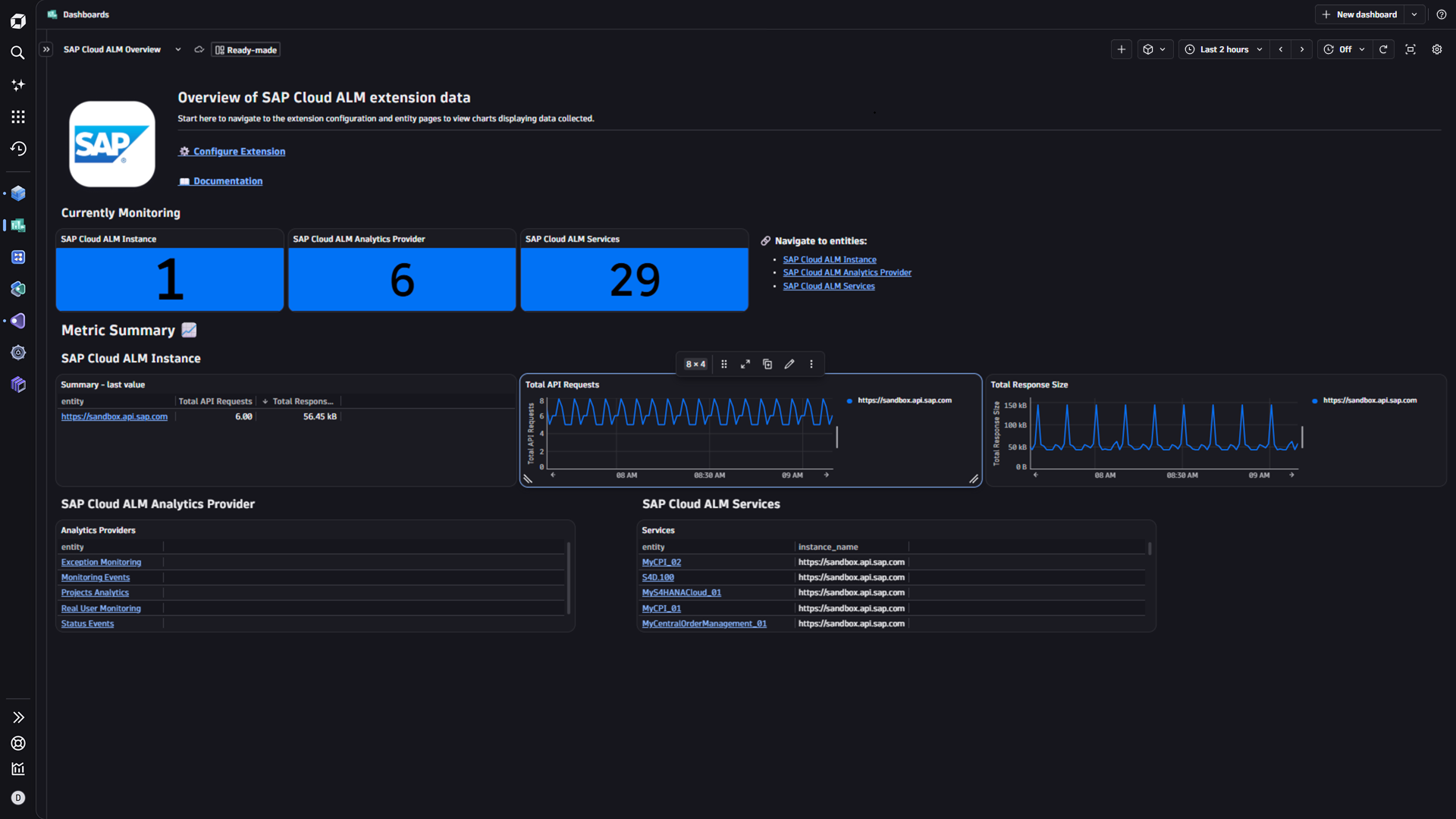Click the New dashboard button
Screen dimensions: 1456x819
[x=1359, y=14]
